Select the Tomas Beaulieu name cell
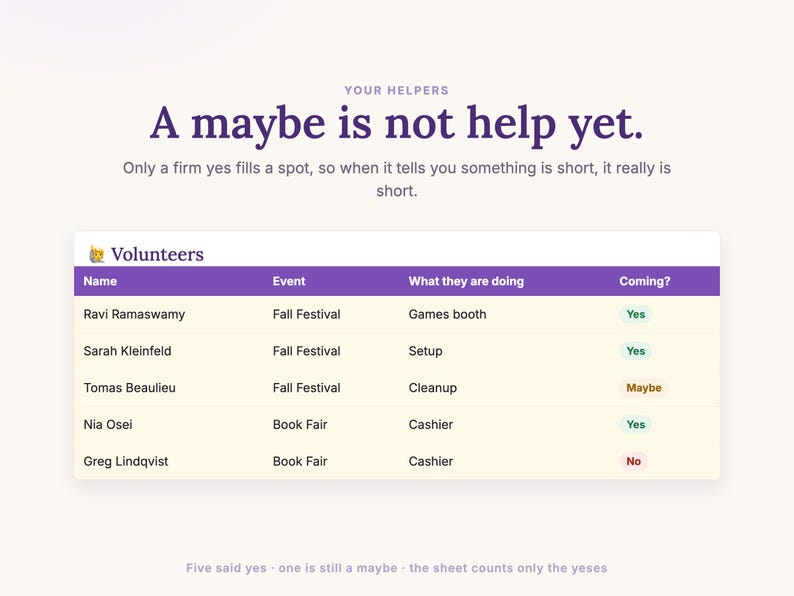 click(130, 388)
